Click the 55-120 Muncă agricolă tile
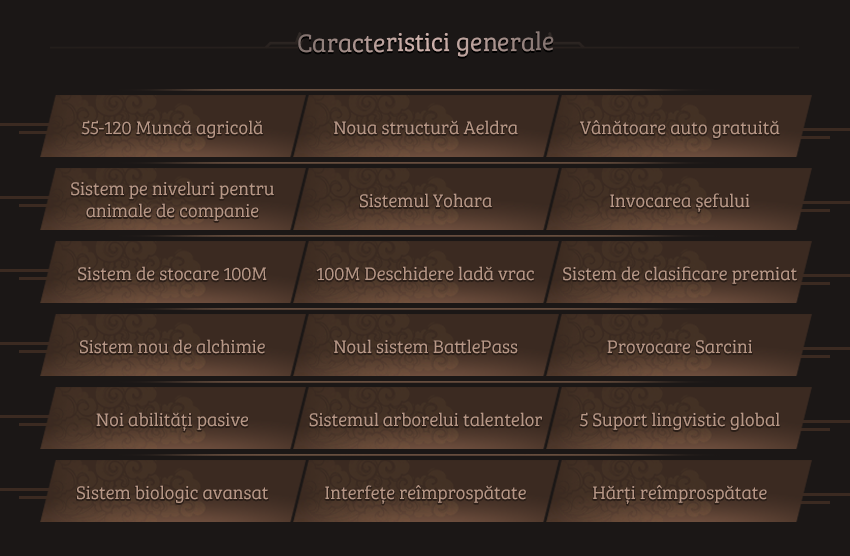Screen dimensions: 850x556 (x=173, y=126)
